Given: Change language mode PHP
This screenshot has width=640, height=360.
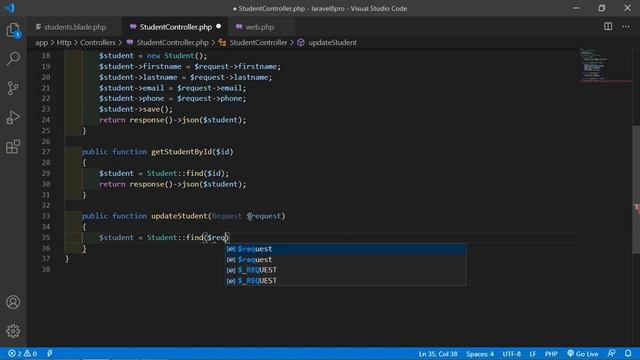Looking at the screenshot, I should pyautogui.click(x=551, y=353).
